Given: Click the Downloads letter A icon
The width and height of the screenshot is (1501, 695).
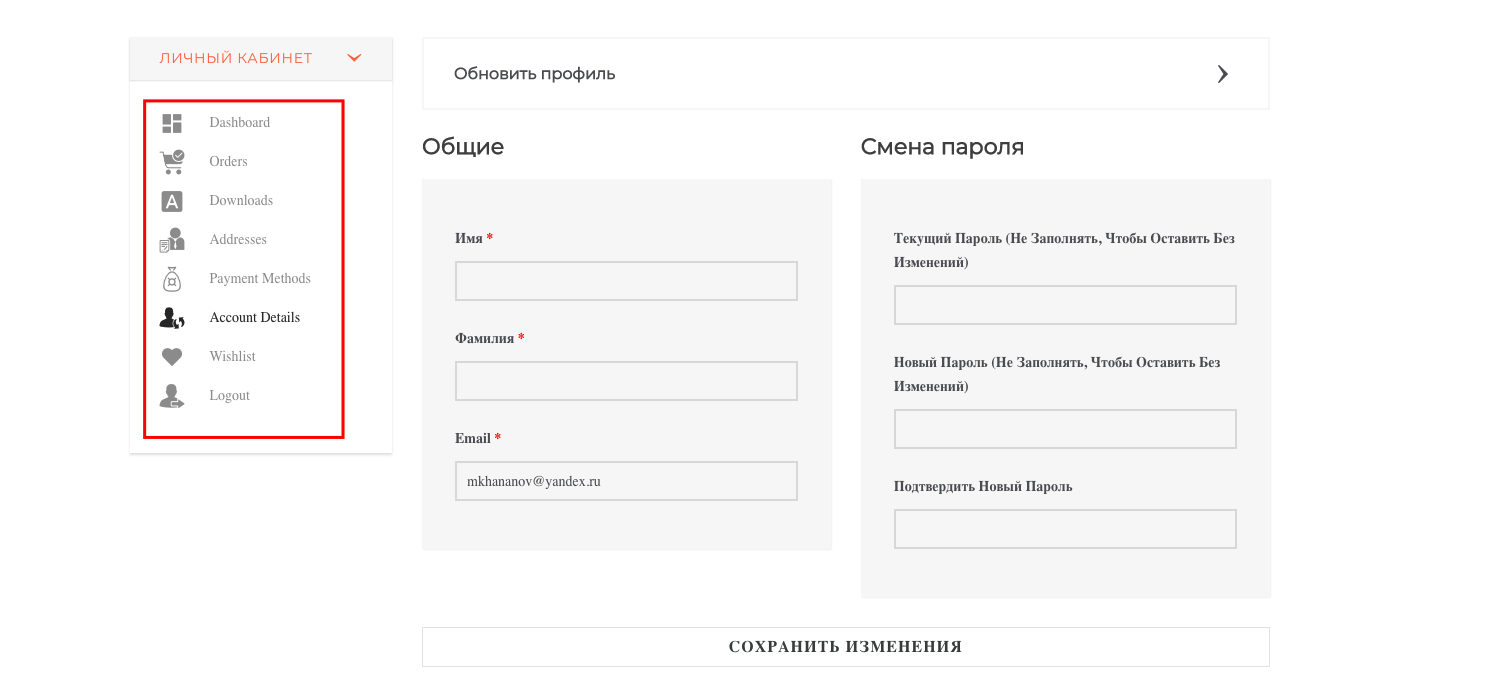Looking at the screenshot, I should pyautogui.click(x=172, y=201).
